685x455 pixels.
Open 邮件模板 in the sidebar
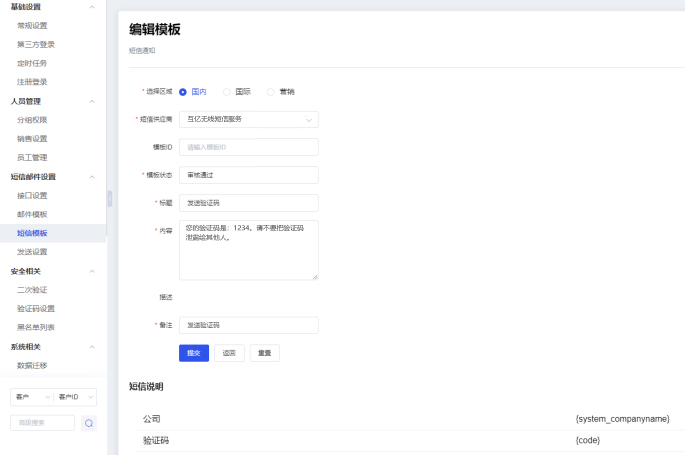pyautogui.click(x=32, y=214)
